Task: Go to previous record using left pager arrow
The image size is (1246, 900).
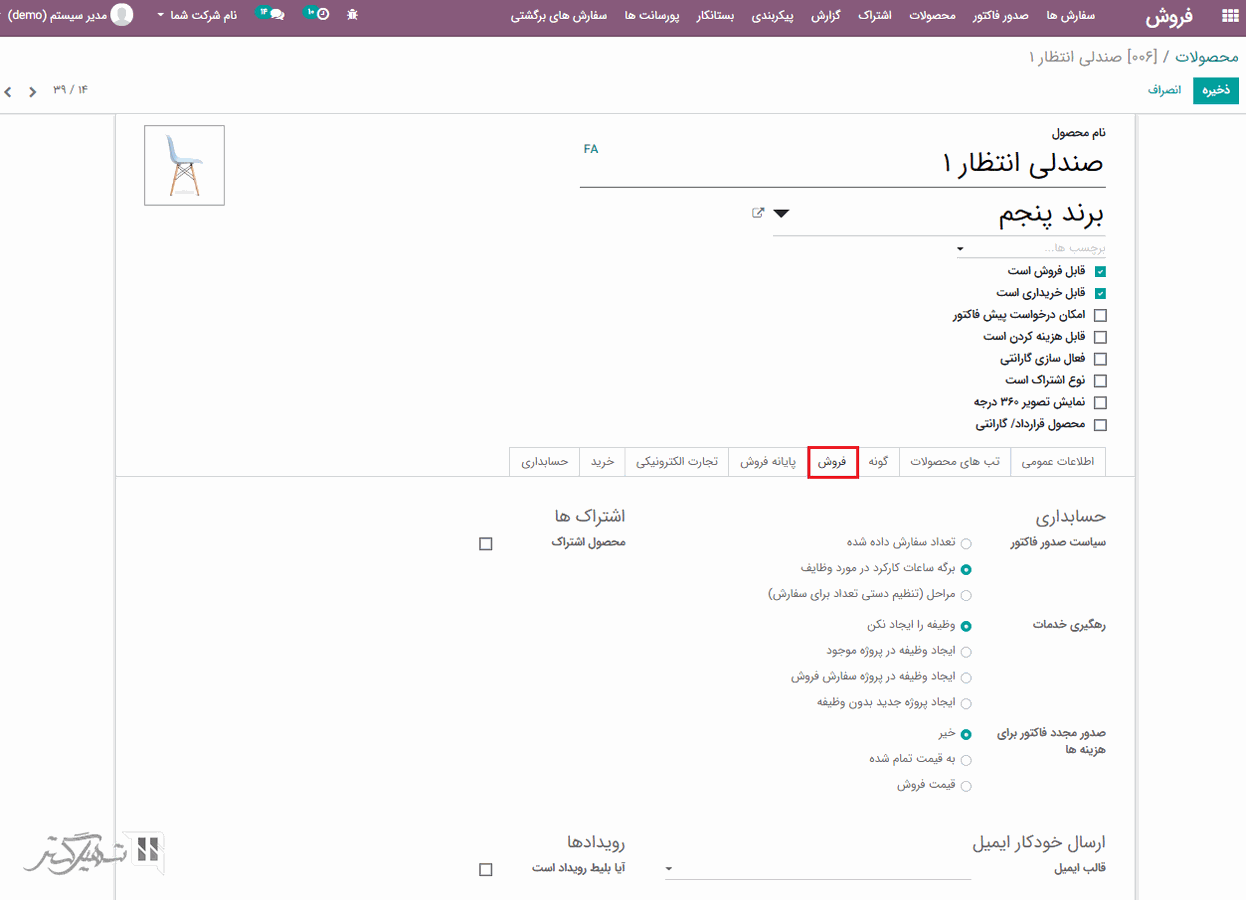Action: click(x=9, y=92)
